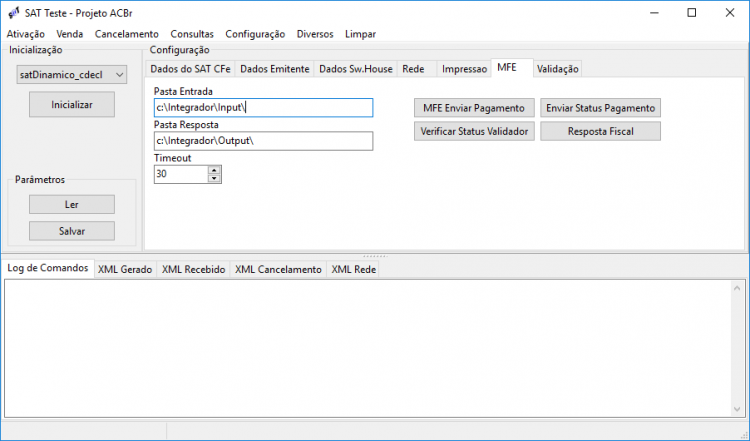The width and height of the screenshot is (750, 441).
Task: Click the Ler parameters button
Action: pos(72,205)
